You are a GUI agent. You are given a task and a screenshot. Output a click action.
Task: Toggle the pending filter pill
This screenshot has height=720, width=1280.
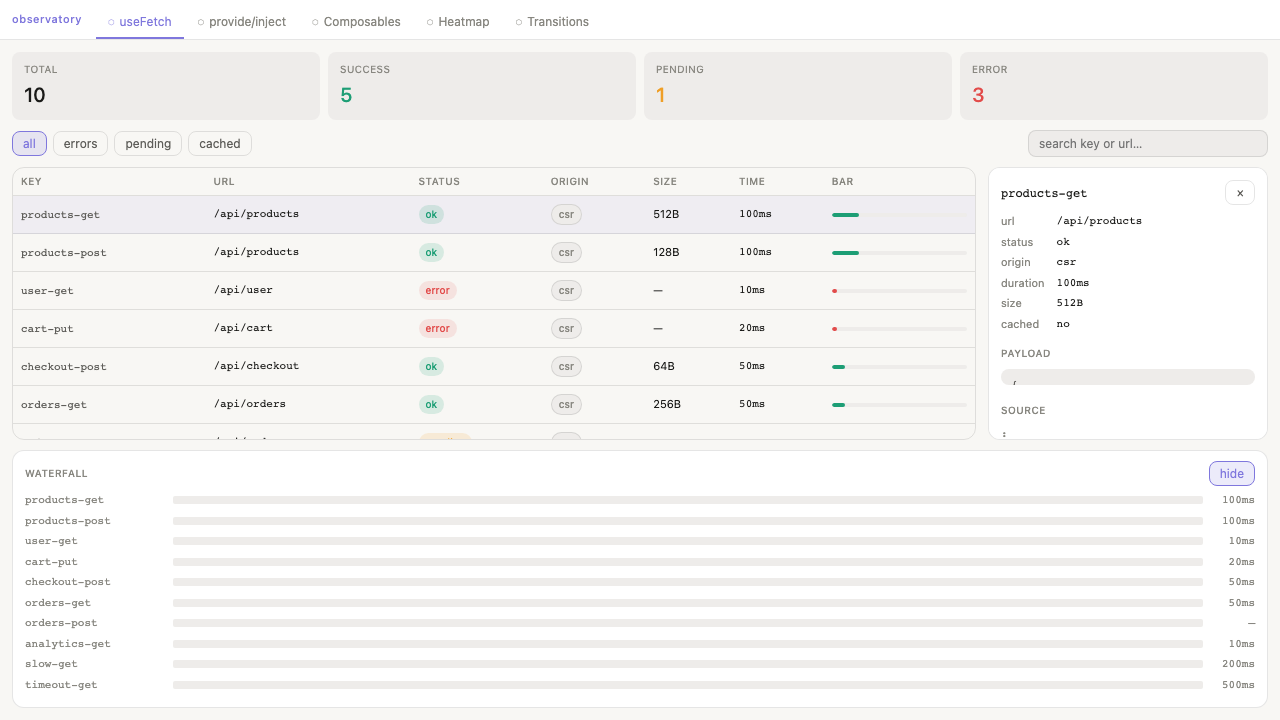pos(147,143)
